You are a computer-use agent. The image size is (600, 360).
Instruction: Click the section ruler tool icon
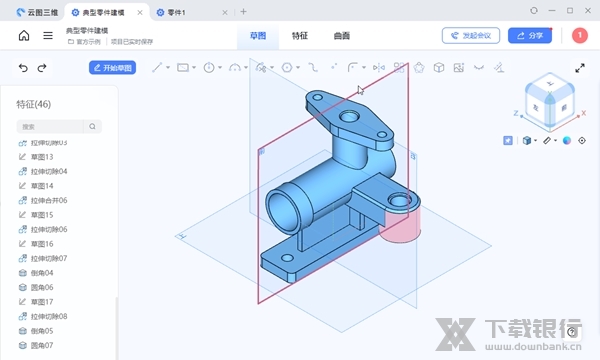tap(547, 140)
